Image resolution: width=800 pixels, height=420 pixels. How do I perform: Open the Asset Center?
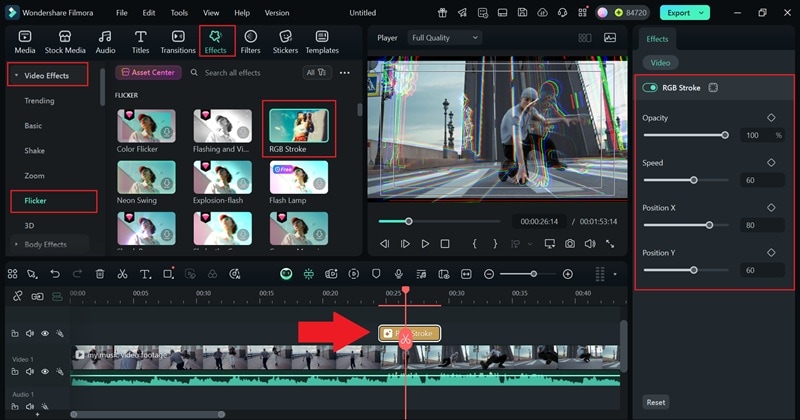(x=148, y=72)
